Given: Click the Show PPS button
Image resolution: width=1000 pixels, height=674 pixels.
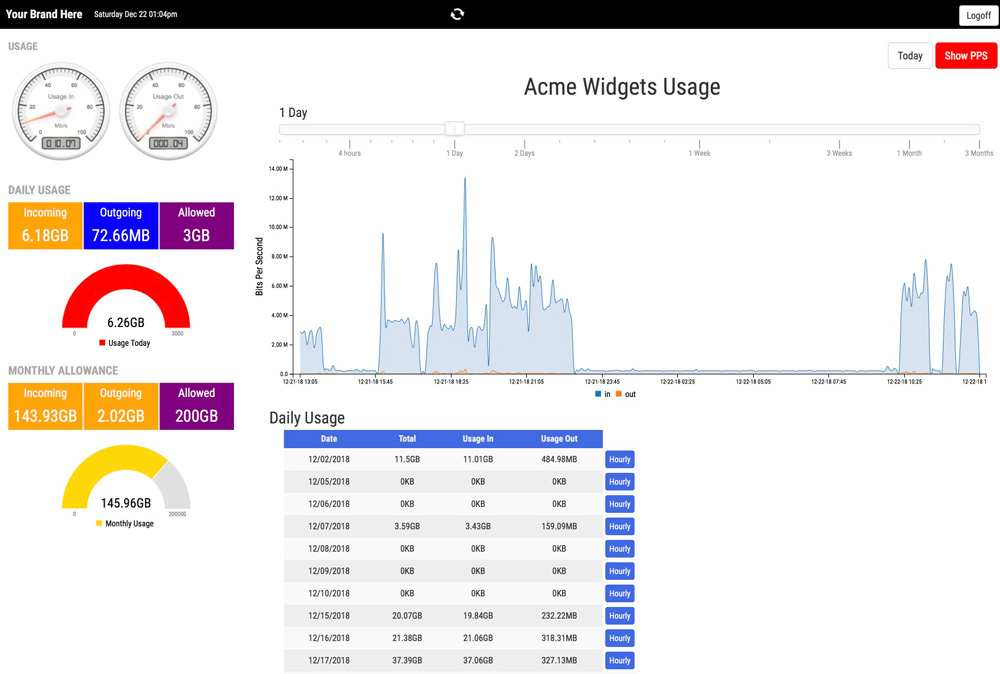Looking at the screenshot, I should [966, 55].
